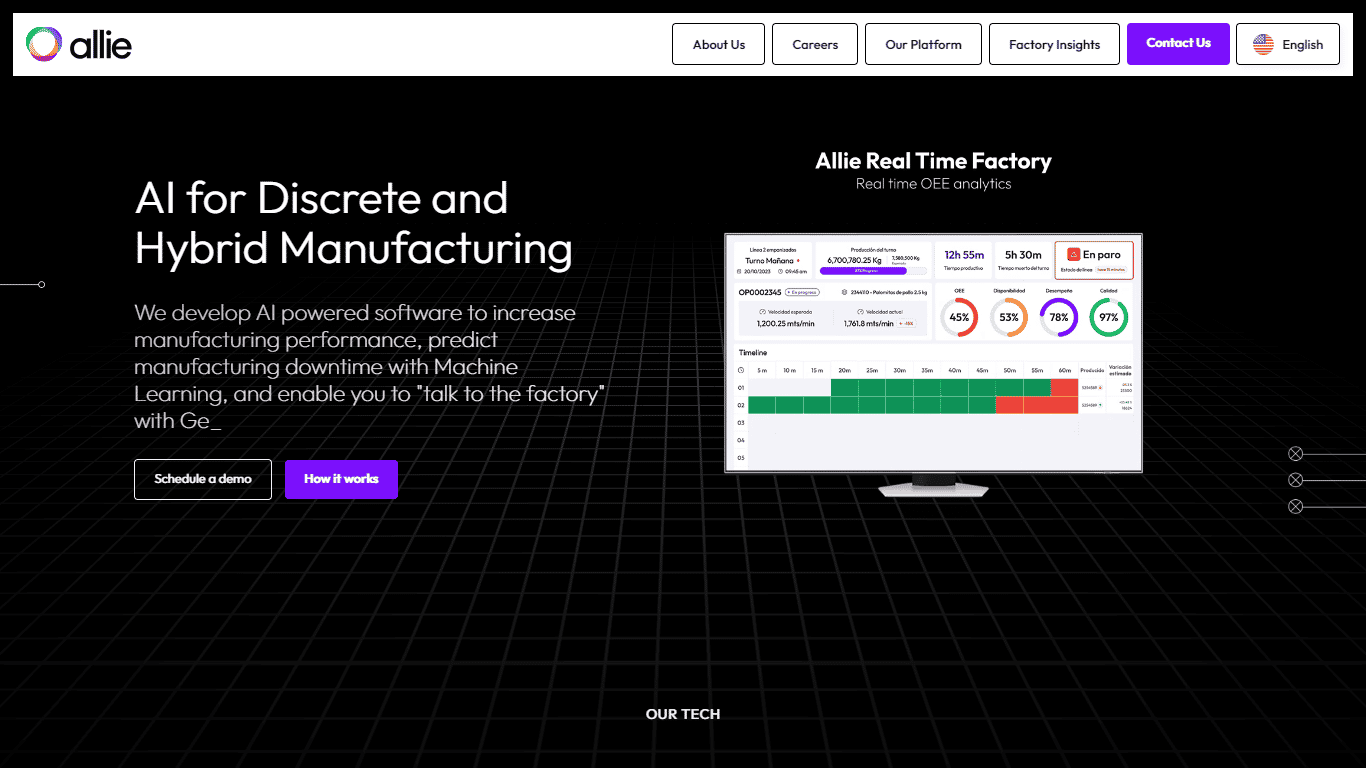Click the Schedule a demo button
1366x768 pixels.
click(203, 479)
